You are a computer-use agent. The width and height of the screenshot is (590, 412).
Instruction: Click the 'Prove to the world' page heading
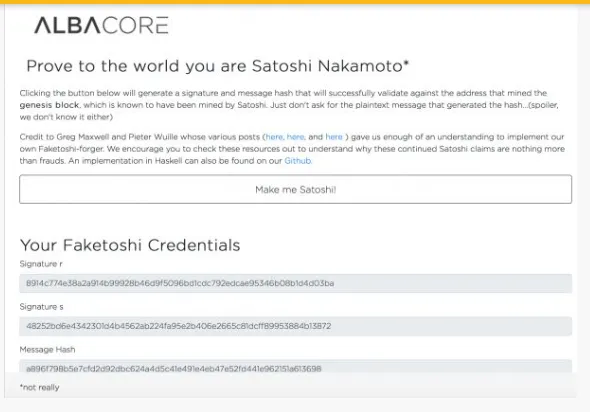click(217, 66)
